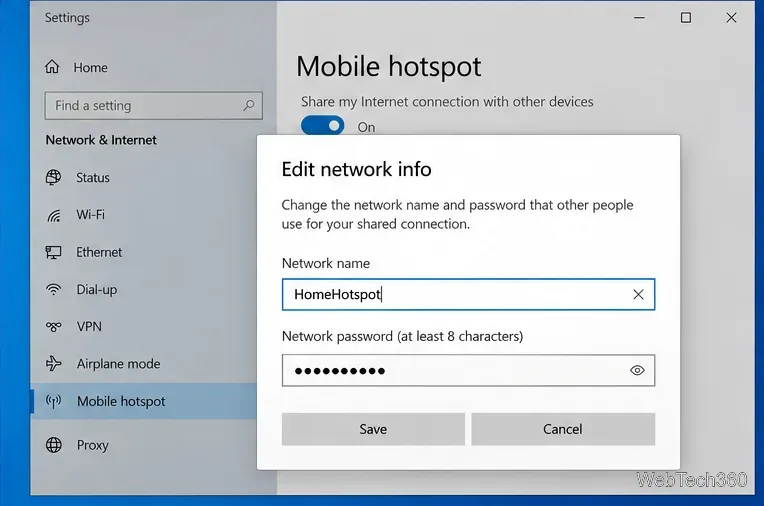Reveal password with the eye icon
This screenshot has width=764, height=506.
click(637, 370)
